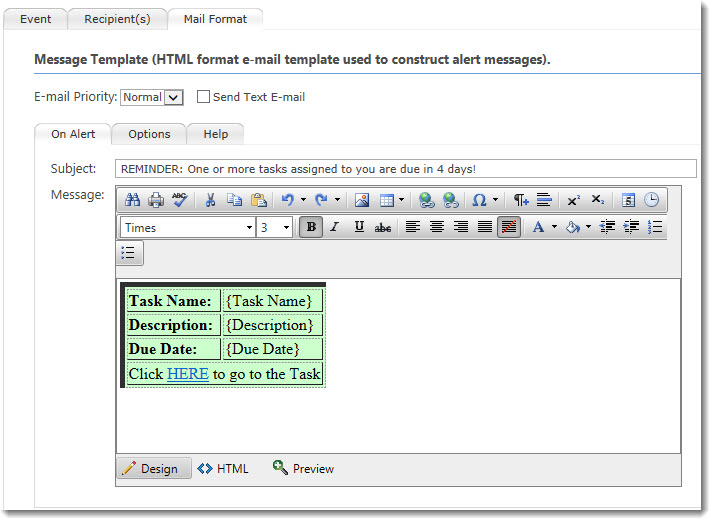Image resolution: width=710 pixels, height=519 pixels.
Task: Open the Insert Image manager
Action: pyautogui.click(x=362, y=200)
